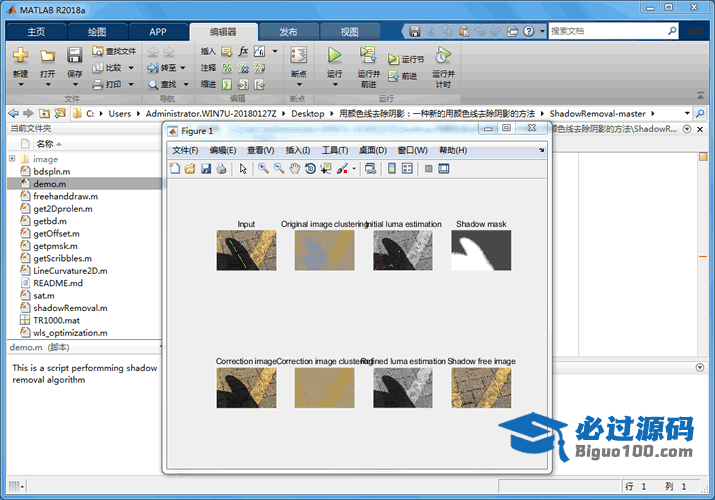Open the 查找 (Find) dropdown arrow

click(186, 84)
